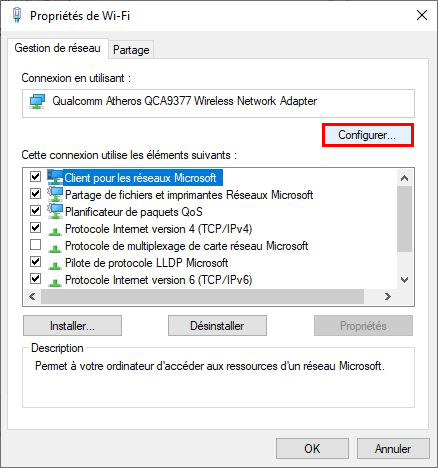Screen dimensions: 438x468
Task: Uncheck Protocole Internet version 6 checkbox
Action: [x=35, y=278]
